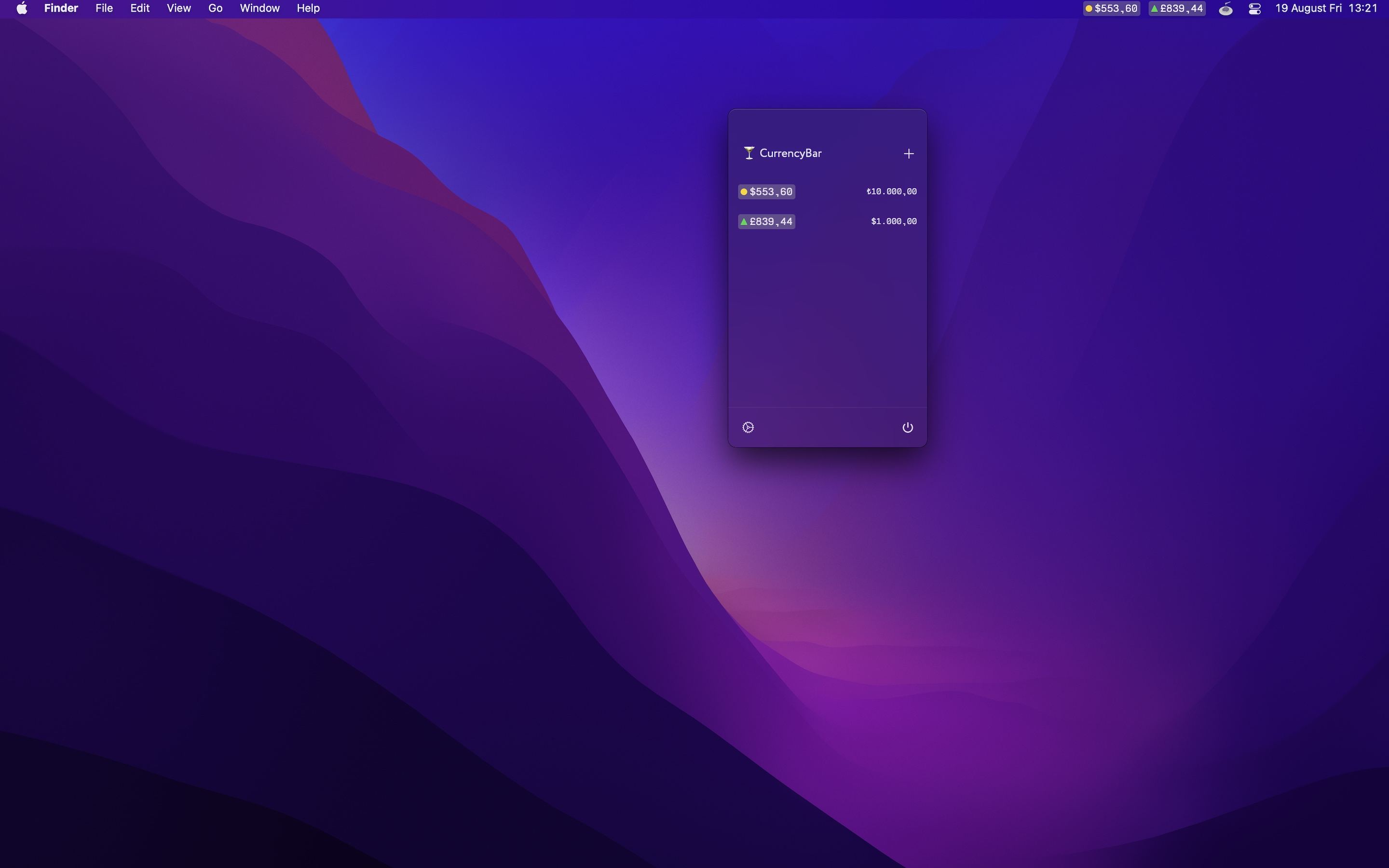Open the Go menu
The image size is (1389, 868).
215,9
